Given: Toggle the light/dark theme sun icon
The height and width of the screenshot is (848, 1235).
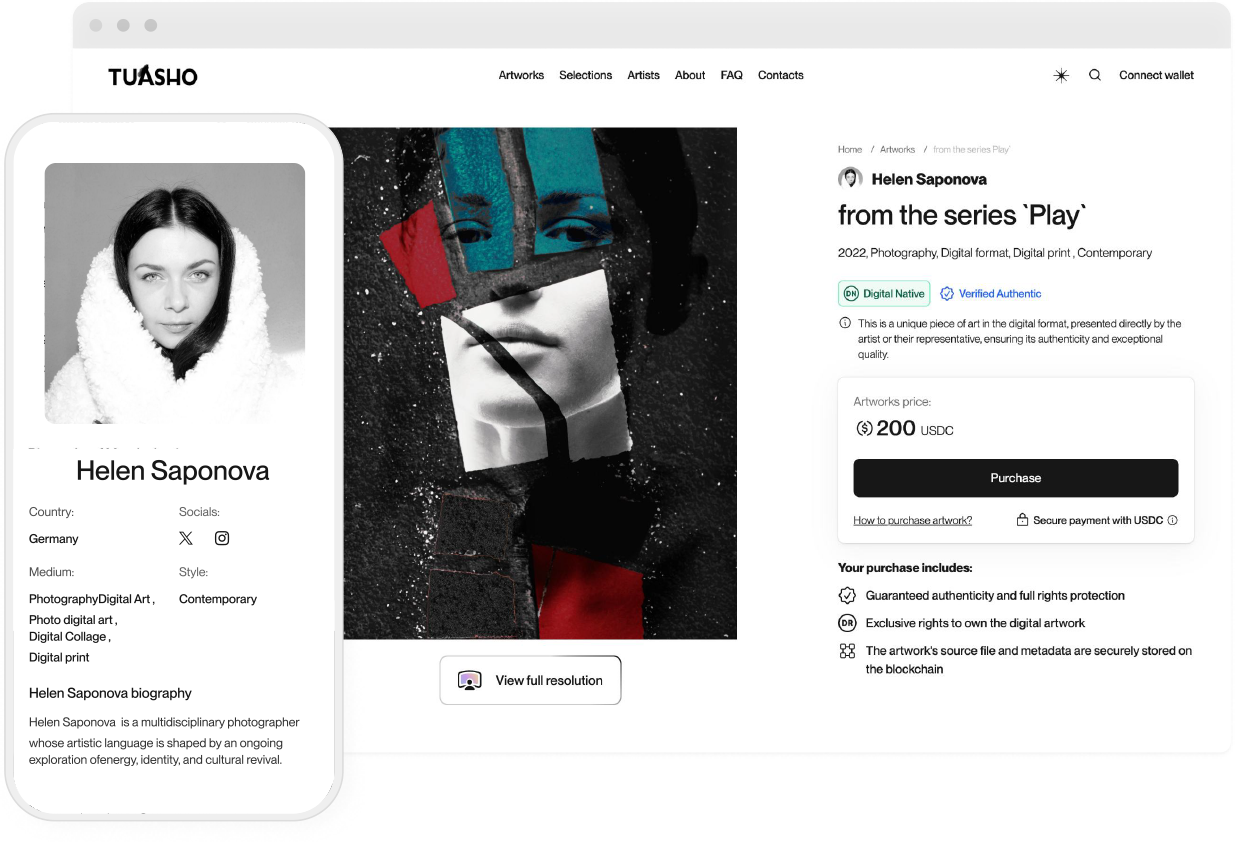Looking at the screenshot, I should pyautogui.click(x=1061, y=75).
